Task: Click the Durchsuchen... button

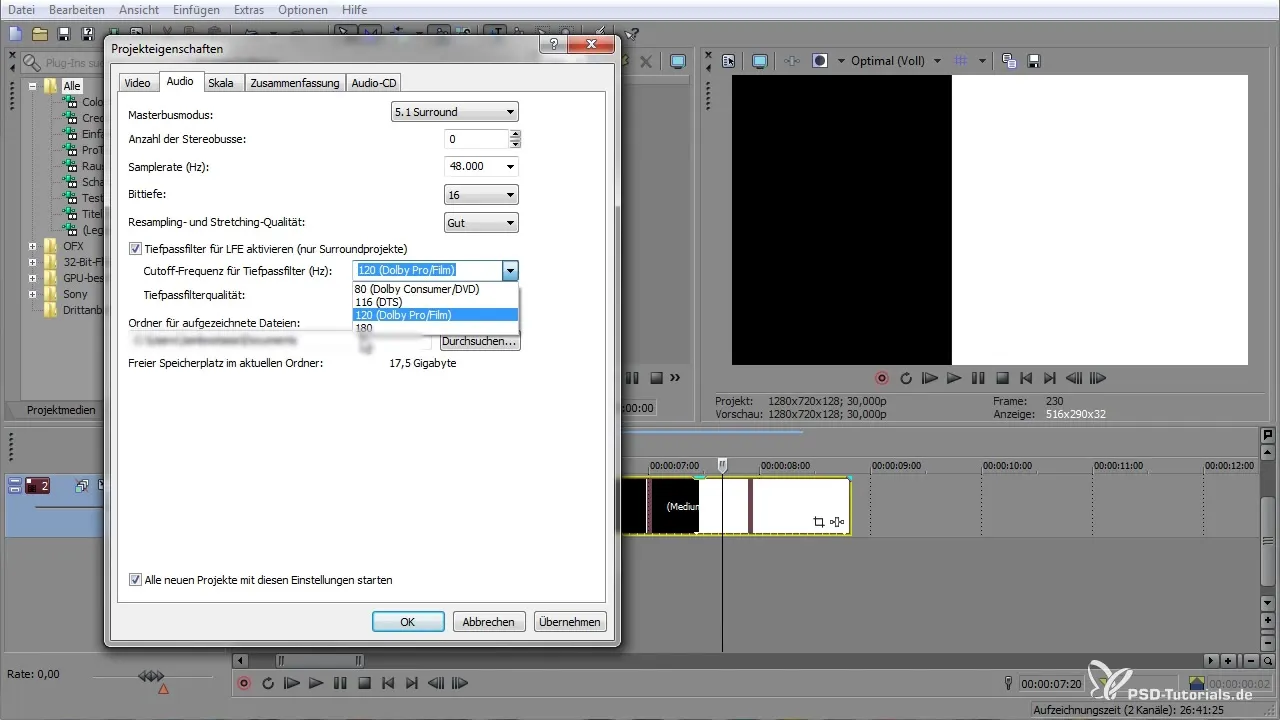Action: click(480, 341)
